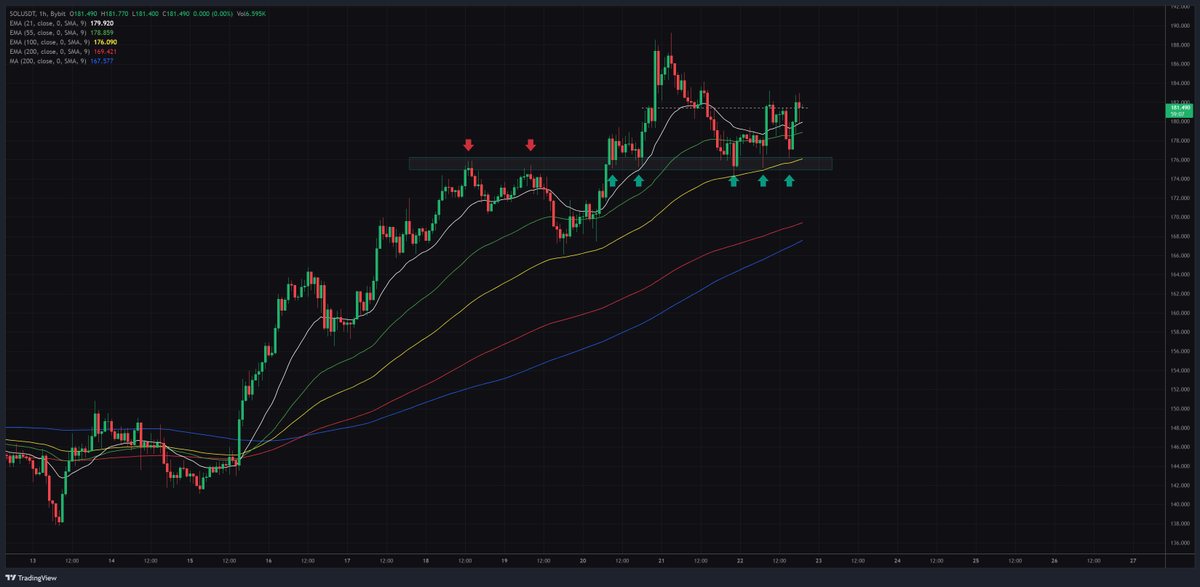Click date label 25 on time axis
This screenshot has width=1200, height=587.
click(x=975, y=560)
